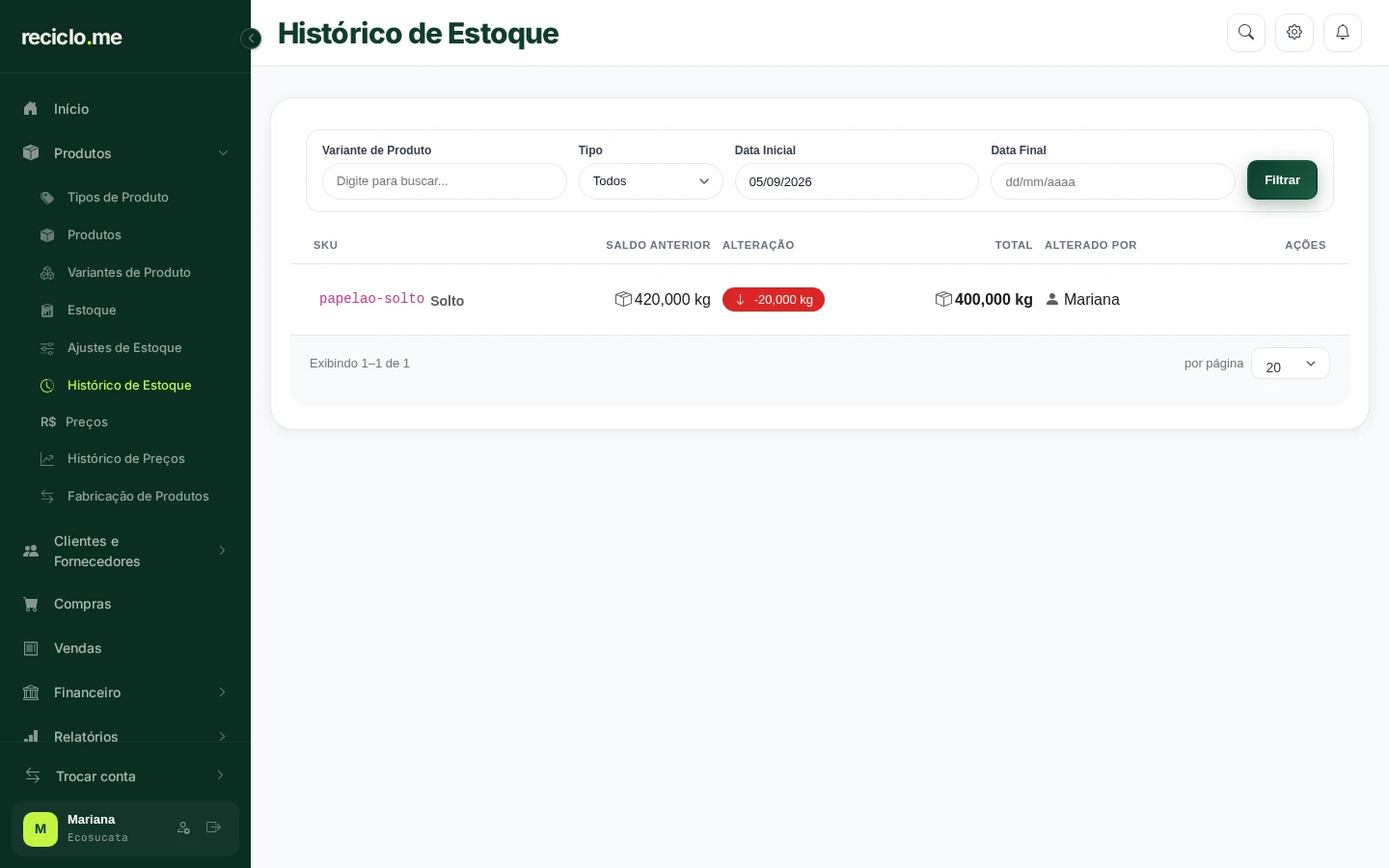Viewport: 1389px width, 868px height.
Task: Open search with the magnifier icon
Action: pyautogui.click(x=1246, y=33)
